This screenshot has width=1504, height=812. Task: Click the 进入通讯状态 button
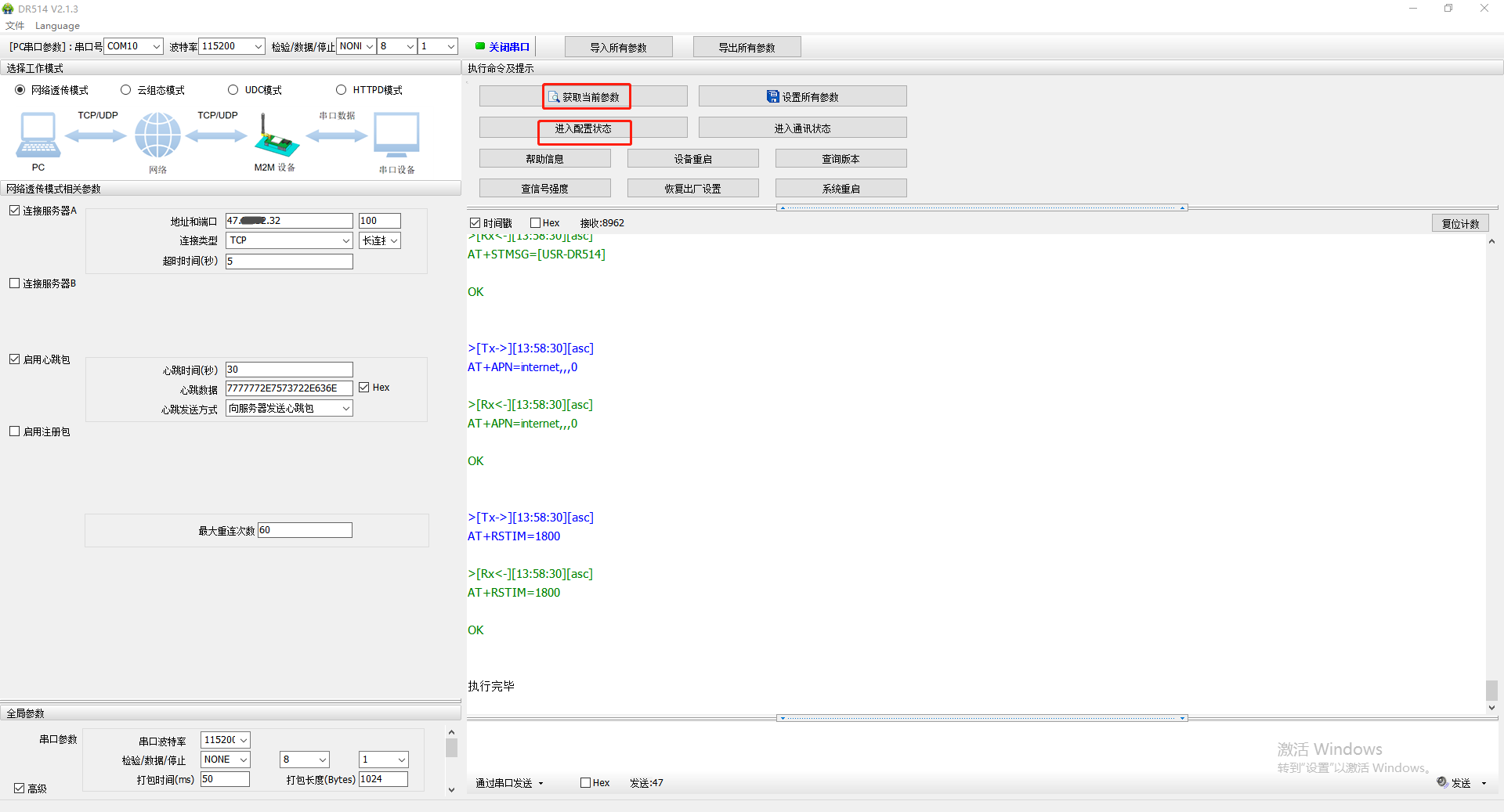tap(802, 128)
